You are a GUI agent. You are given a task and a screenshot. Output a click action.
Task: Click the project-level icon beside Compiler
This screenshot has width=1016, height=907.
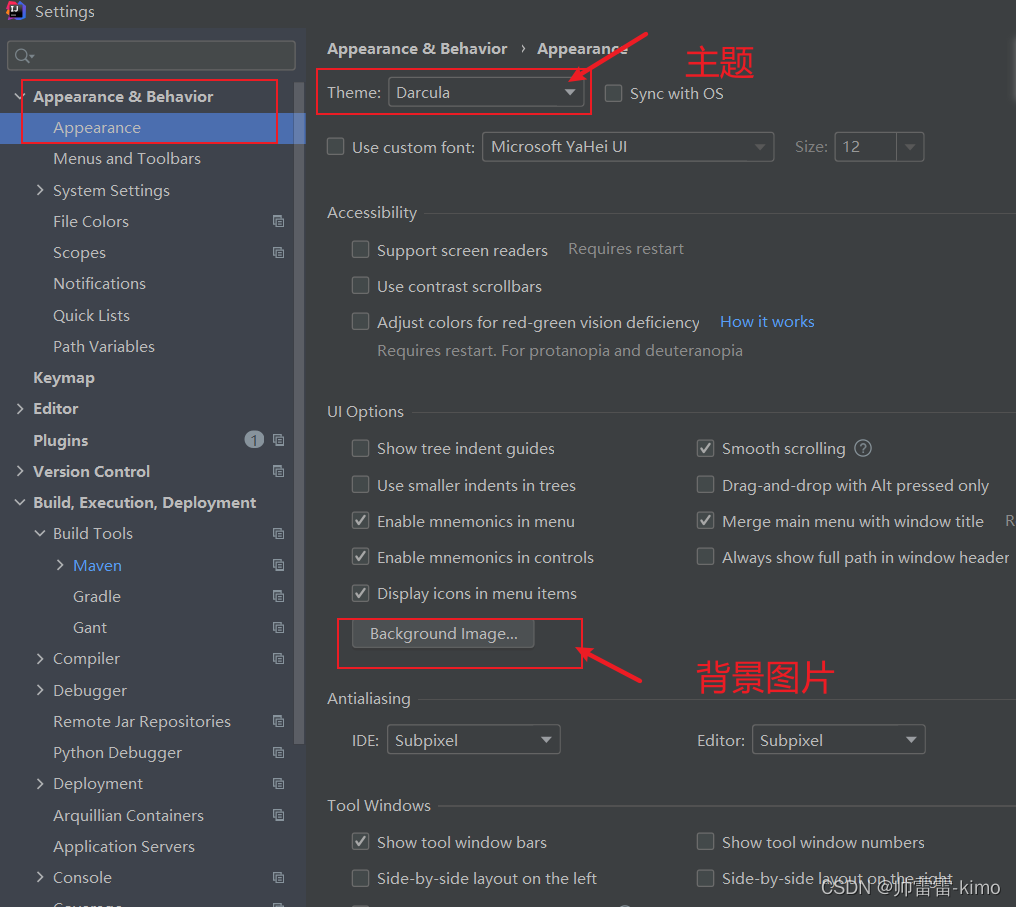tap(279, 659)
